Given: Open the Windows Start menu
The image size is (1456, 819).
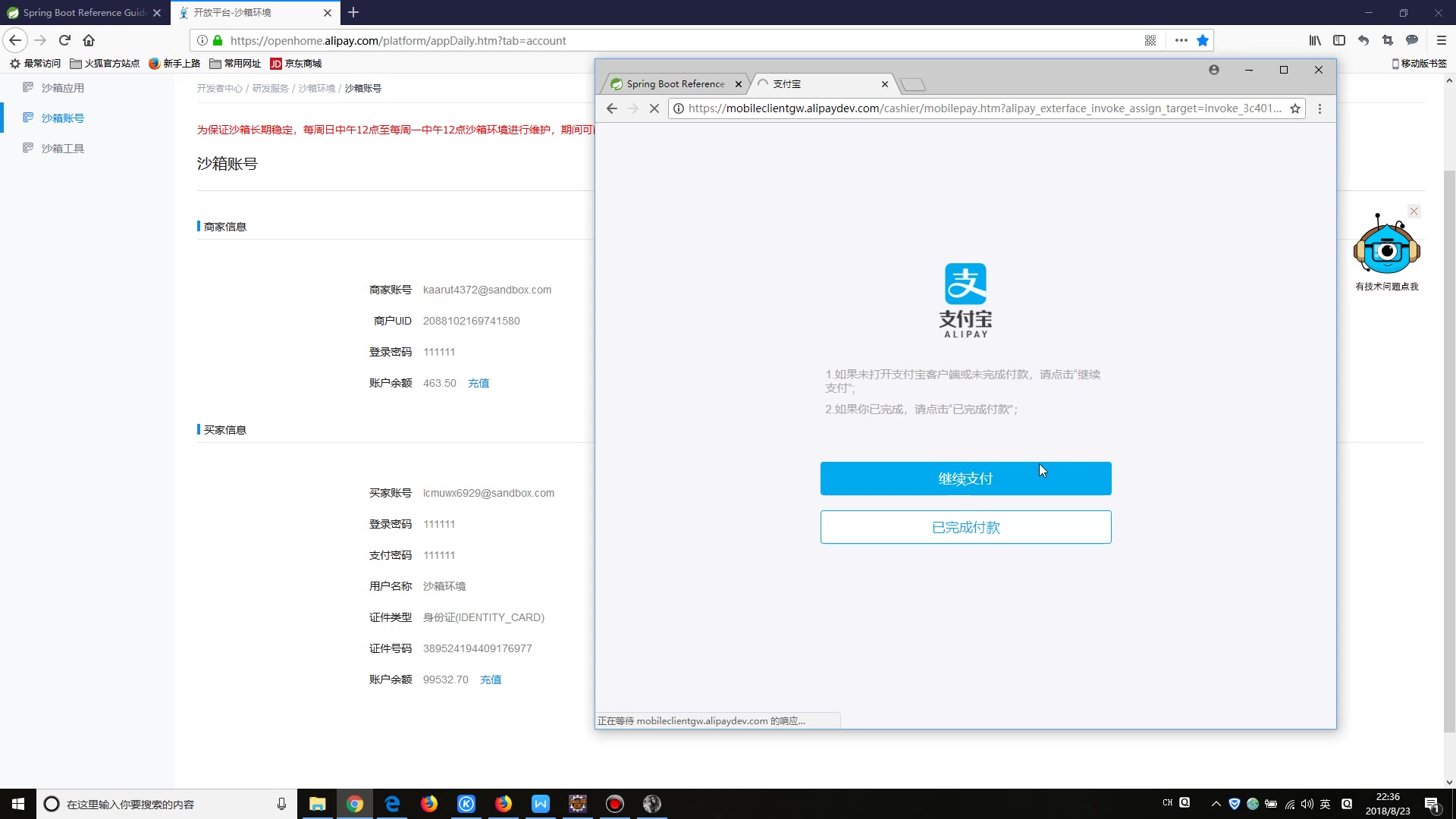Looking at the screenshot, I should coord(18,804).
